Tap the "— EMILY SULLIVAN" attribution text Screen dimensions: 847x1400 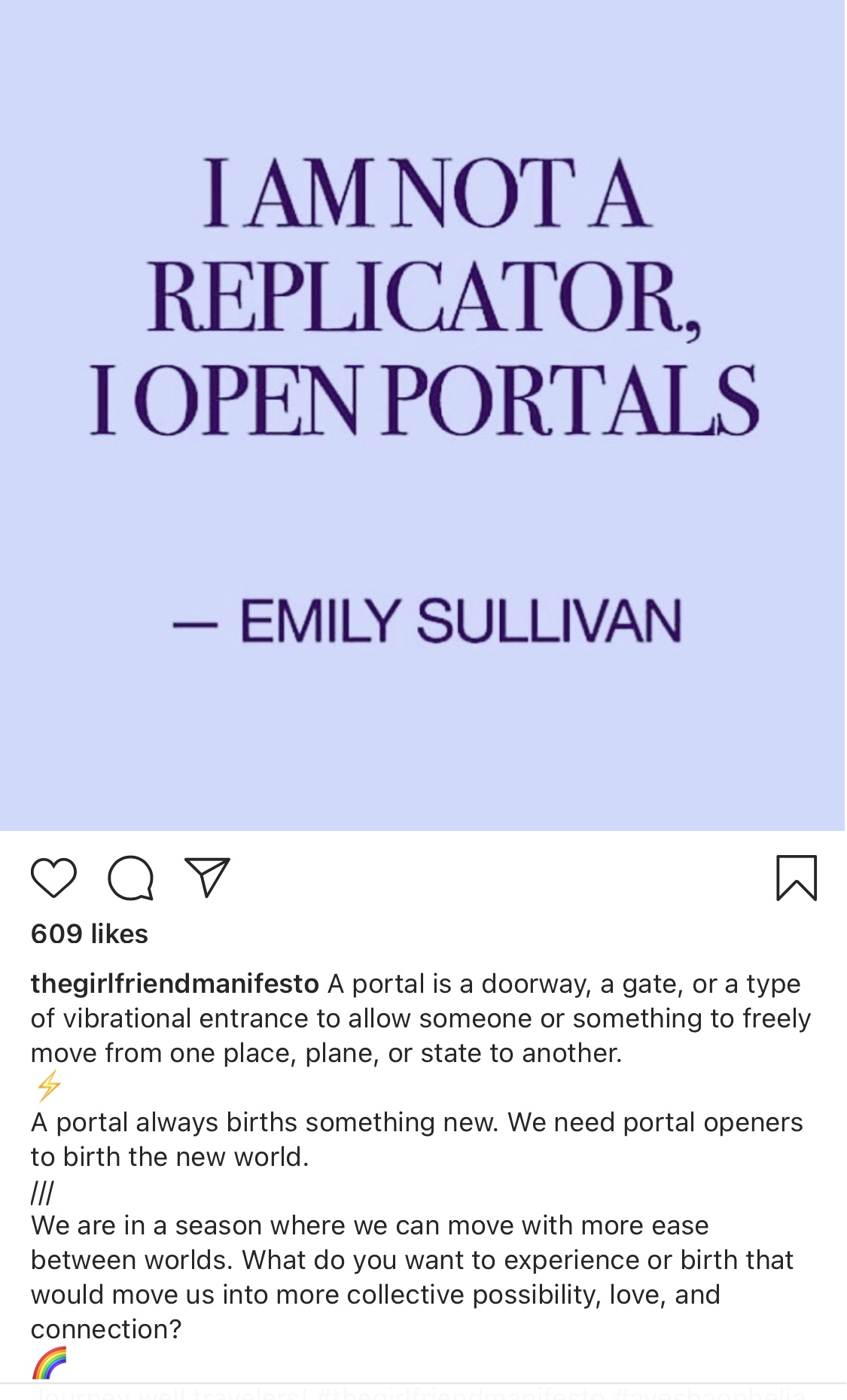coord(427,622)
